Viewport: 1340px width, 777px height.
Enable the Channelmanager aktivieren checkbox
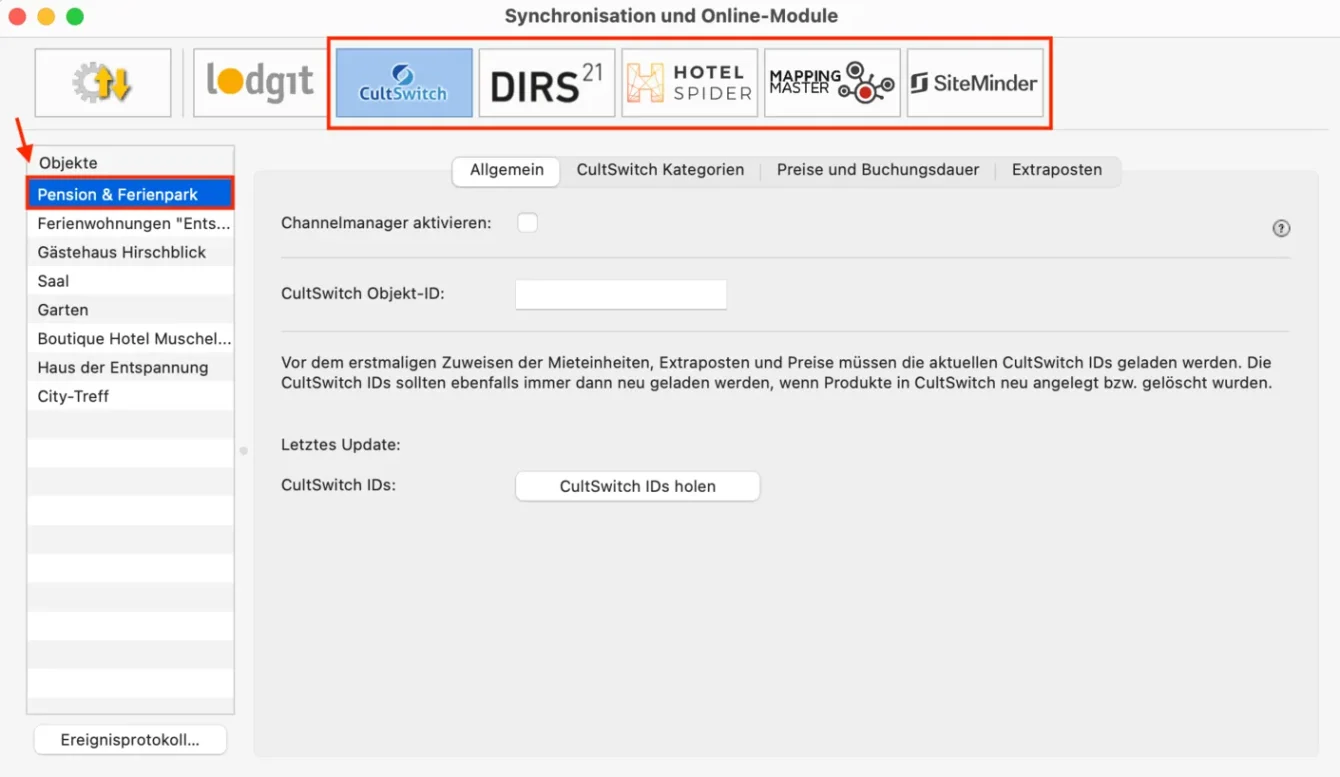528,223
